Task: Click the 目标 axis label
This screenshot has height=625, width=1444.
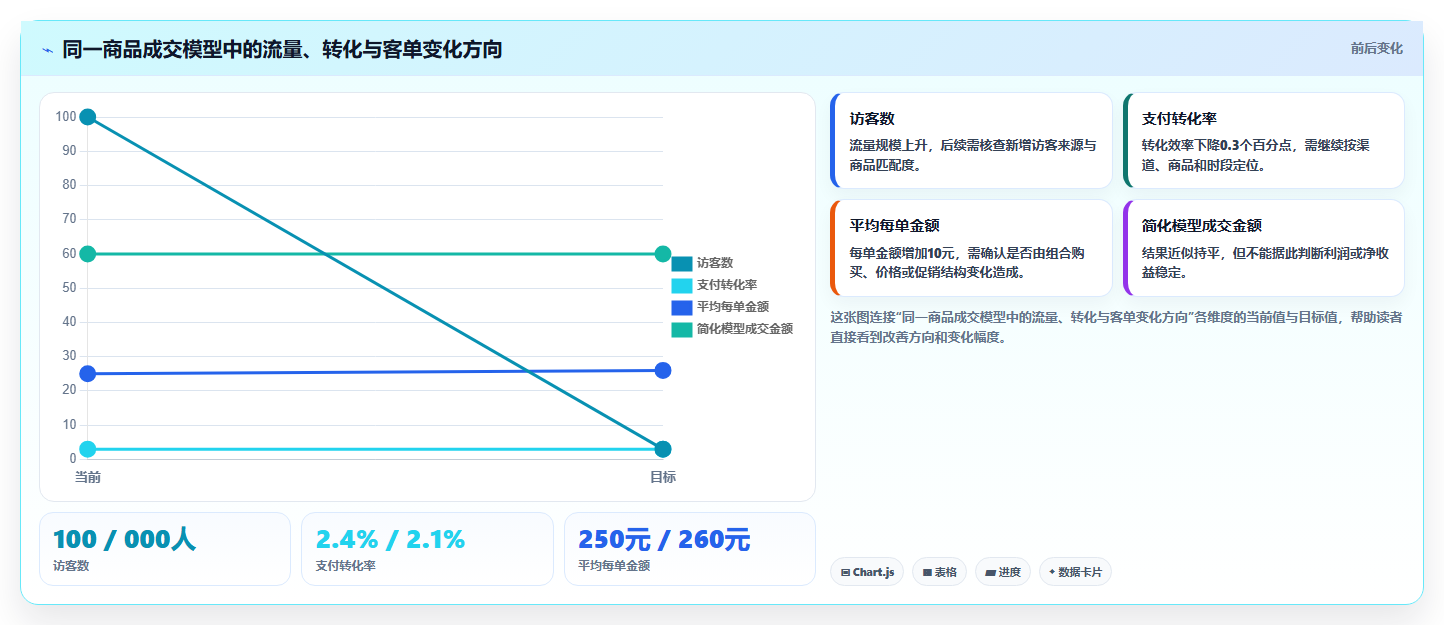Action: (x=663, y=477)
